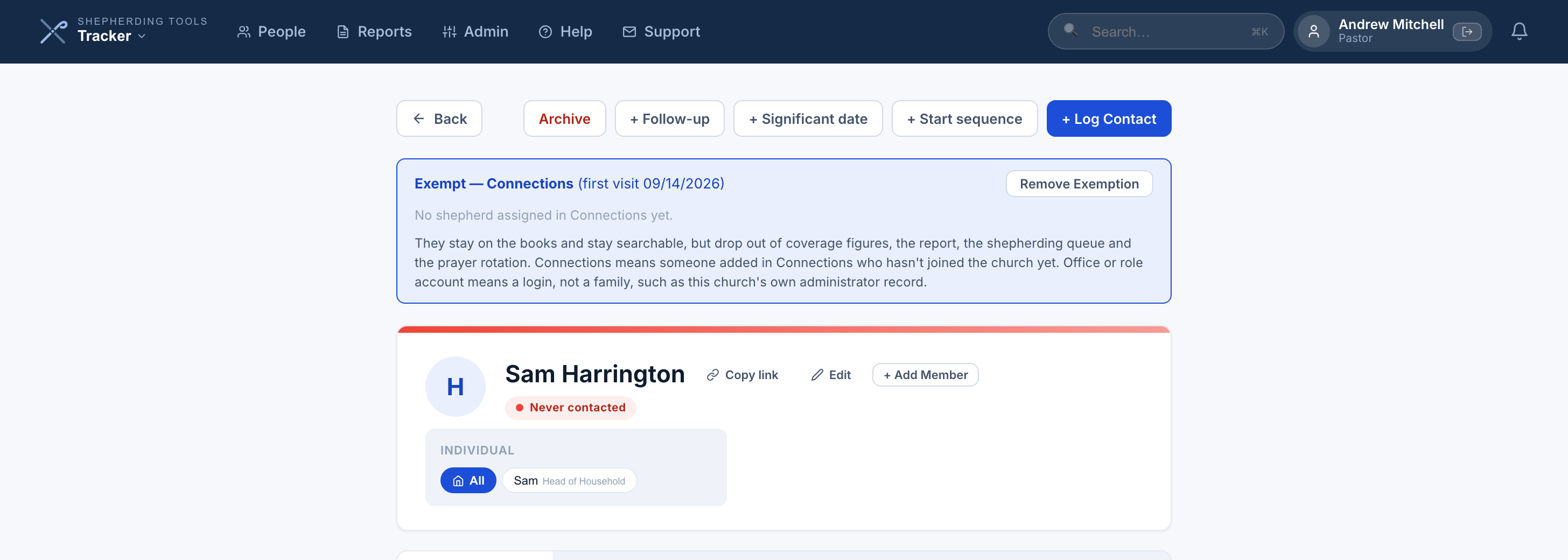Select the Sam Head of Household chip
The width and height of the screenshot is (1568, 560).
pyautogui.click(x=569, y=481)
